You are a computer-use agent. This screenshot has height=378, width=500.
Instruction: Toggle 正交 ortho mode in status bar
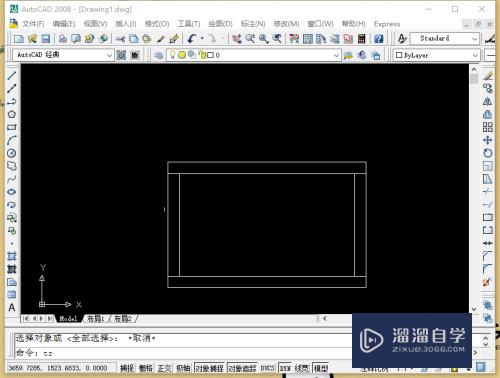tap(164, 368)
